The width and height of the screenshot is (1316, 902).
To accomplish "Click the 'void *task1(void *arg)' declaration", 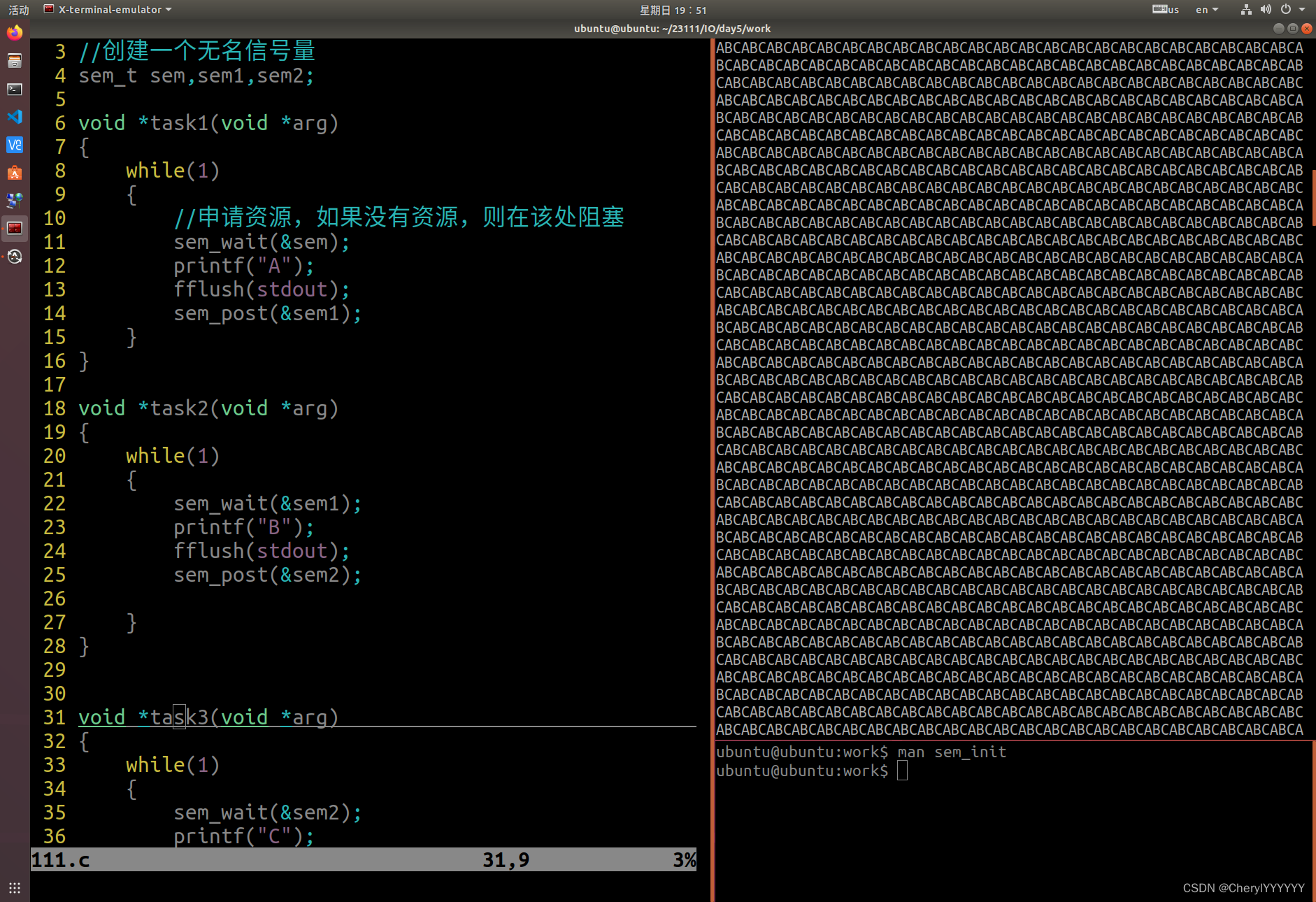I will click(x=208, y=123).
